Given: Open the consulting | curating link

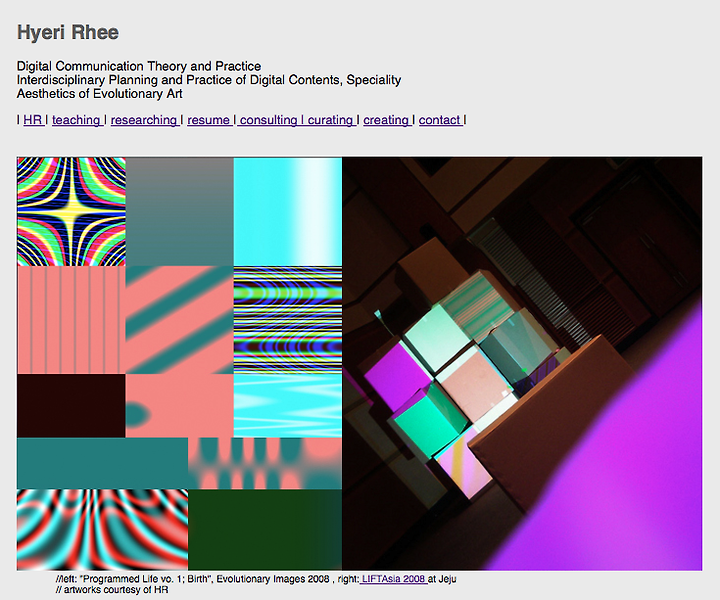Looking at the screenshot, I should pyautogui.click(x=297, y=120).
